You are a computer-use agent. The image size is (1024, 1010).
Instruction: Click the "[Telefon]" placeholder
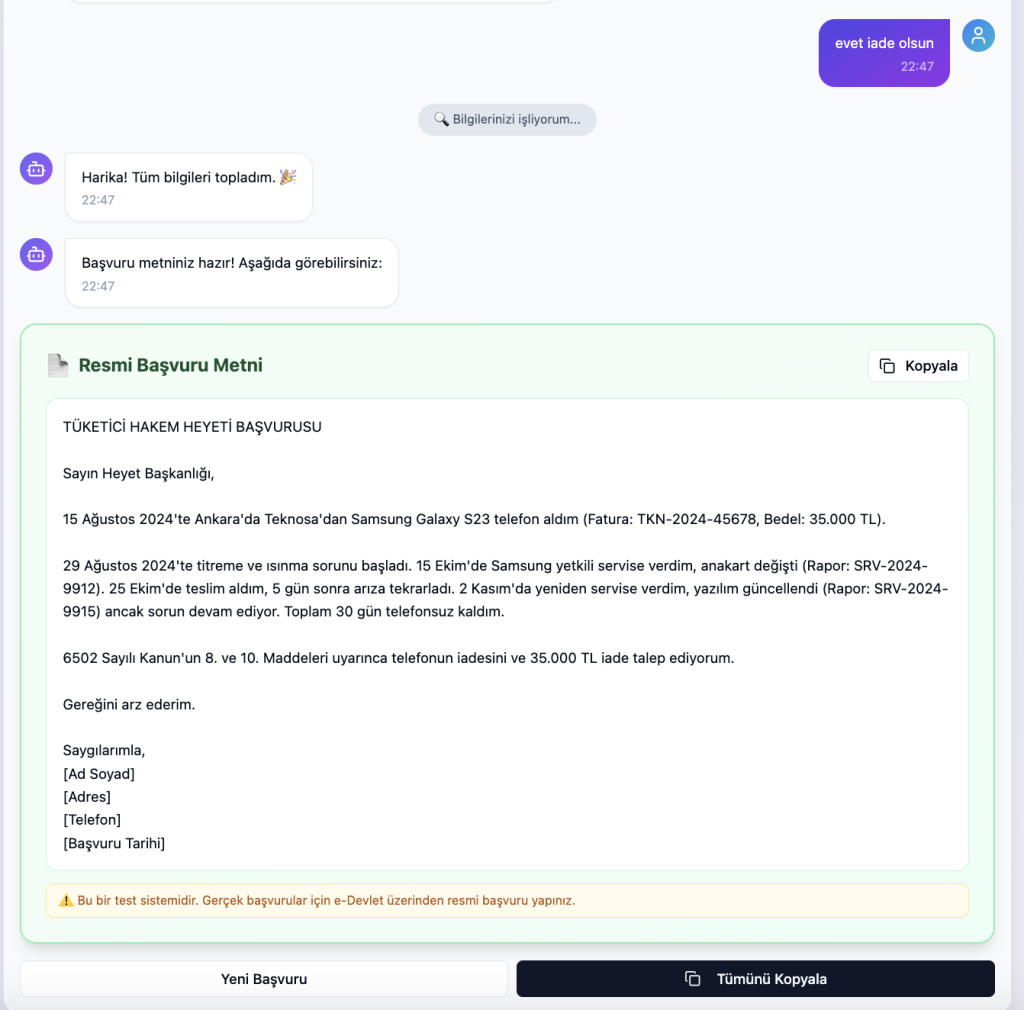[x=92, y=820]
